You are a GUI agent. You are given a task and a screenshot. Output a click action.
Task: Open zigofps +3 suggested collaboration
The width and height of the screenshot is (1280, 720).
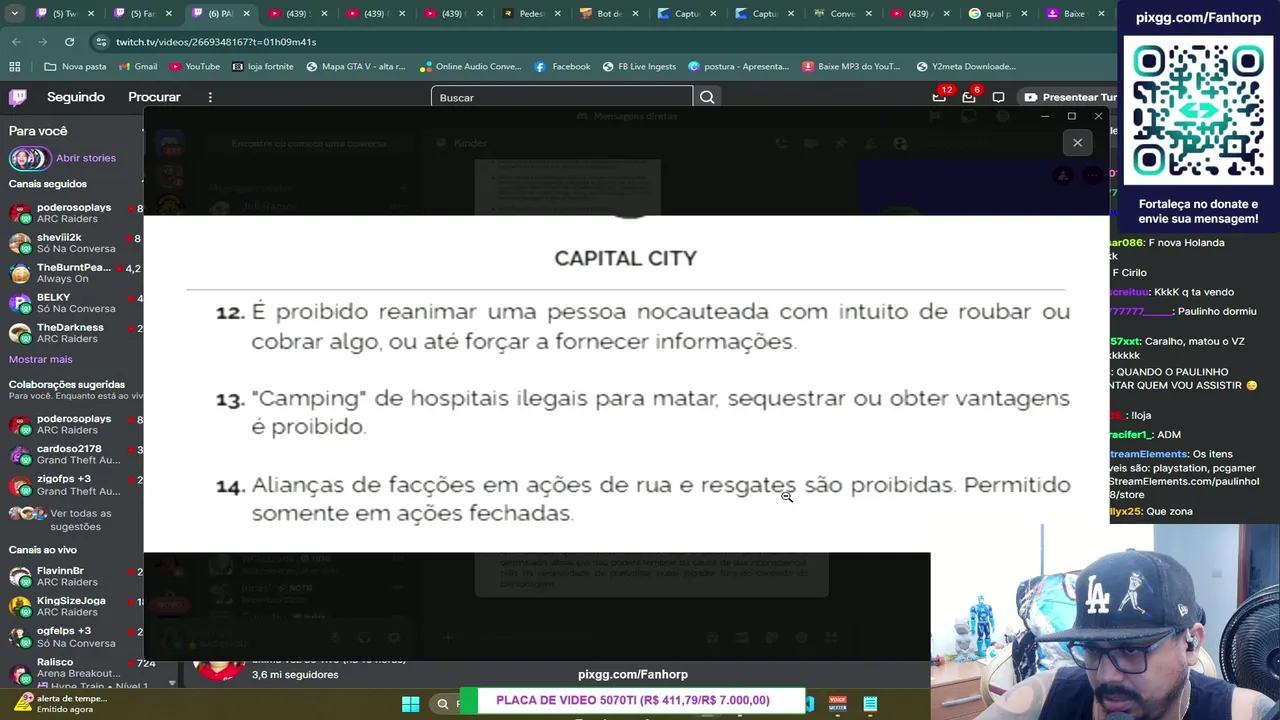coord(72,485)
